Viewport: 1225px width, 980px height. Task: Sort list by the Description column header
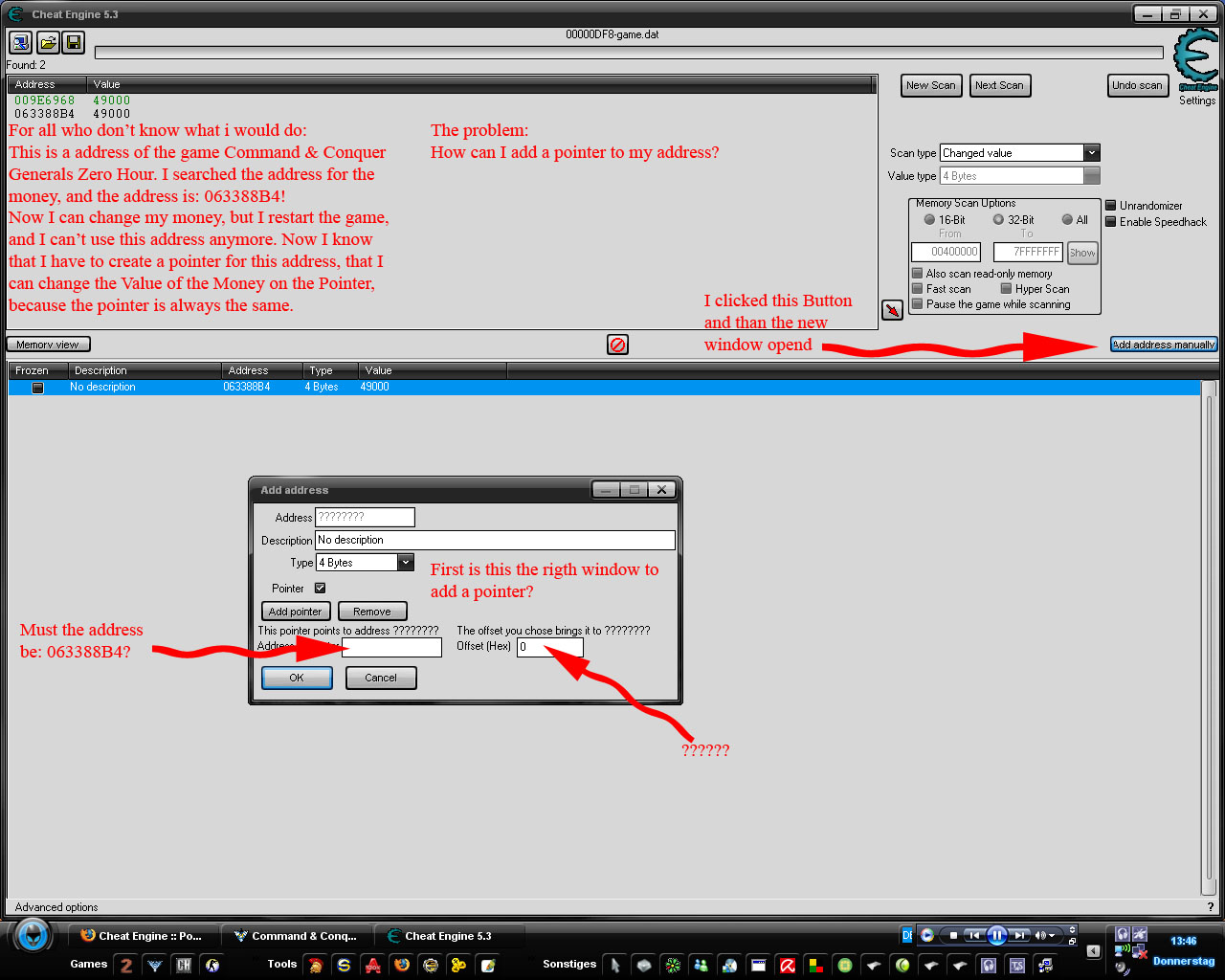point(145,370)
